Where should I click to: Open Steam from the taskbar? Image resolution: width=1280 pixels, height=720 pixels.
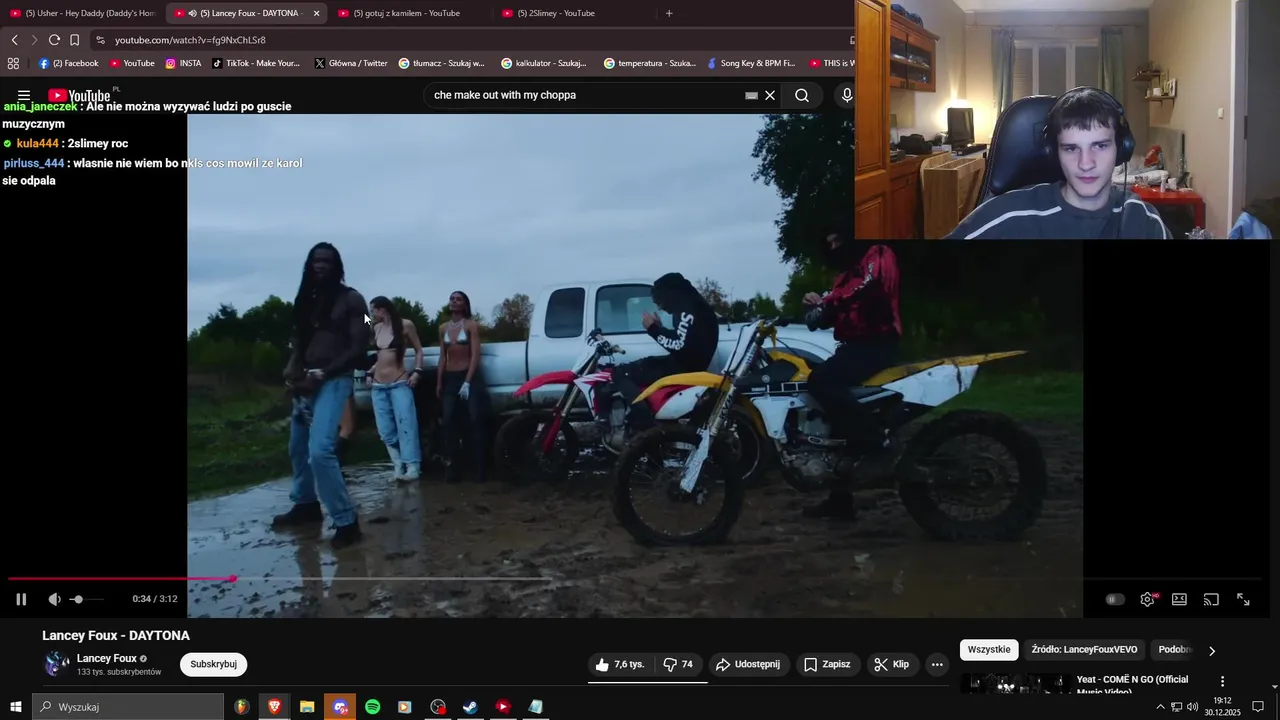tap(470, 707)
